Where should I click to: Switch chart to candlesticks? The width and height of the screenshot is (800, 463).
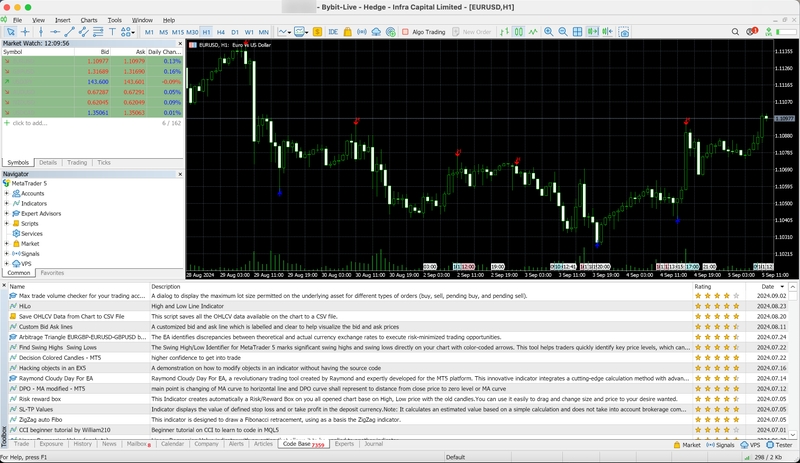tap(518, 32)
